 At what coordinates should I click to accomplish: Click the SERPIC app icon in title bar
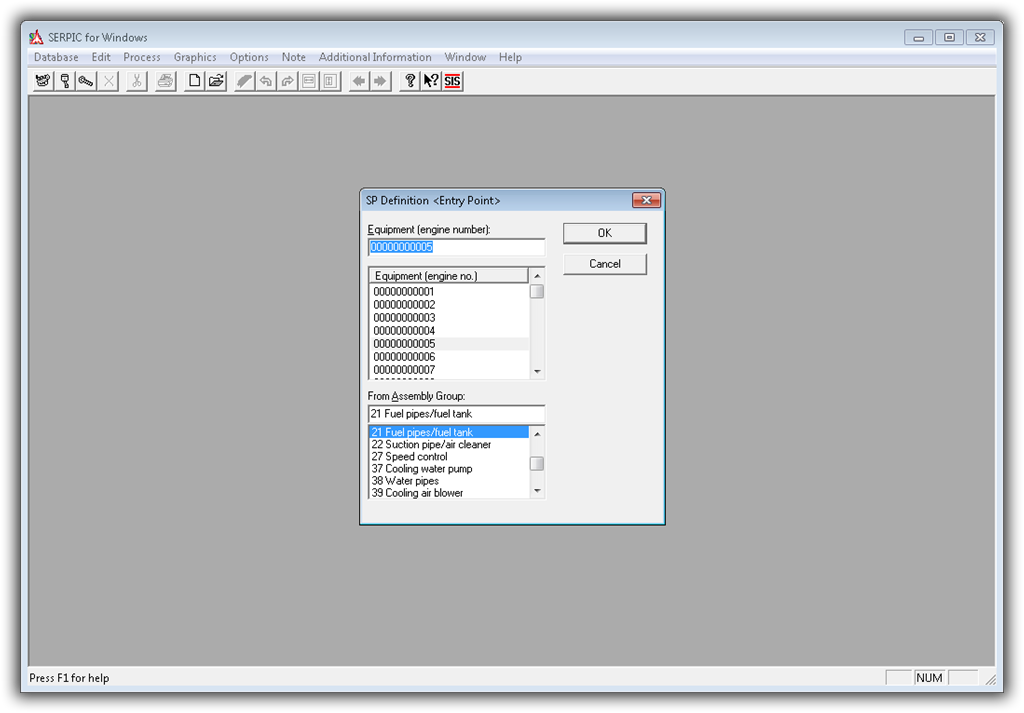(37, 37)
